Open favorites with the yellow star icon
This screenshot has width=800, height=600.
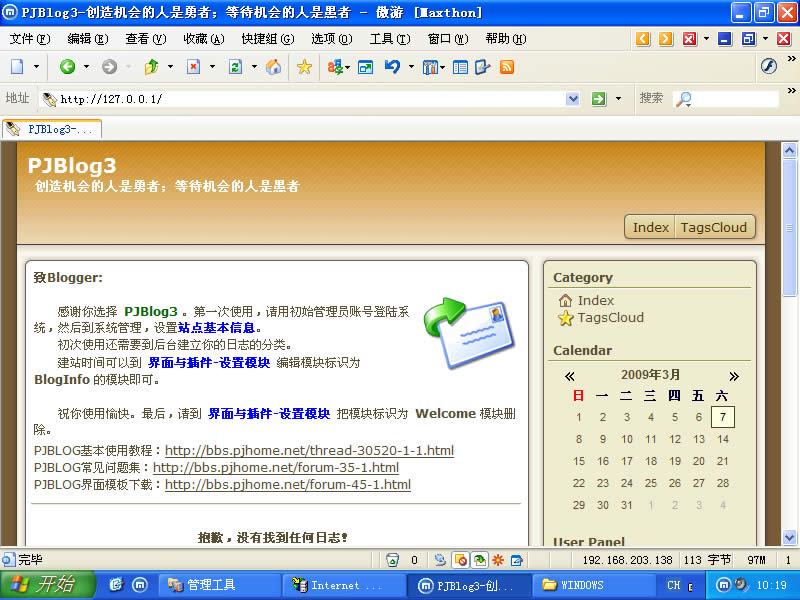[304, 67]
